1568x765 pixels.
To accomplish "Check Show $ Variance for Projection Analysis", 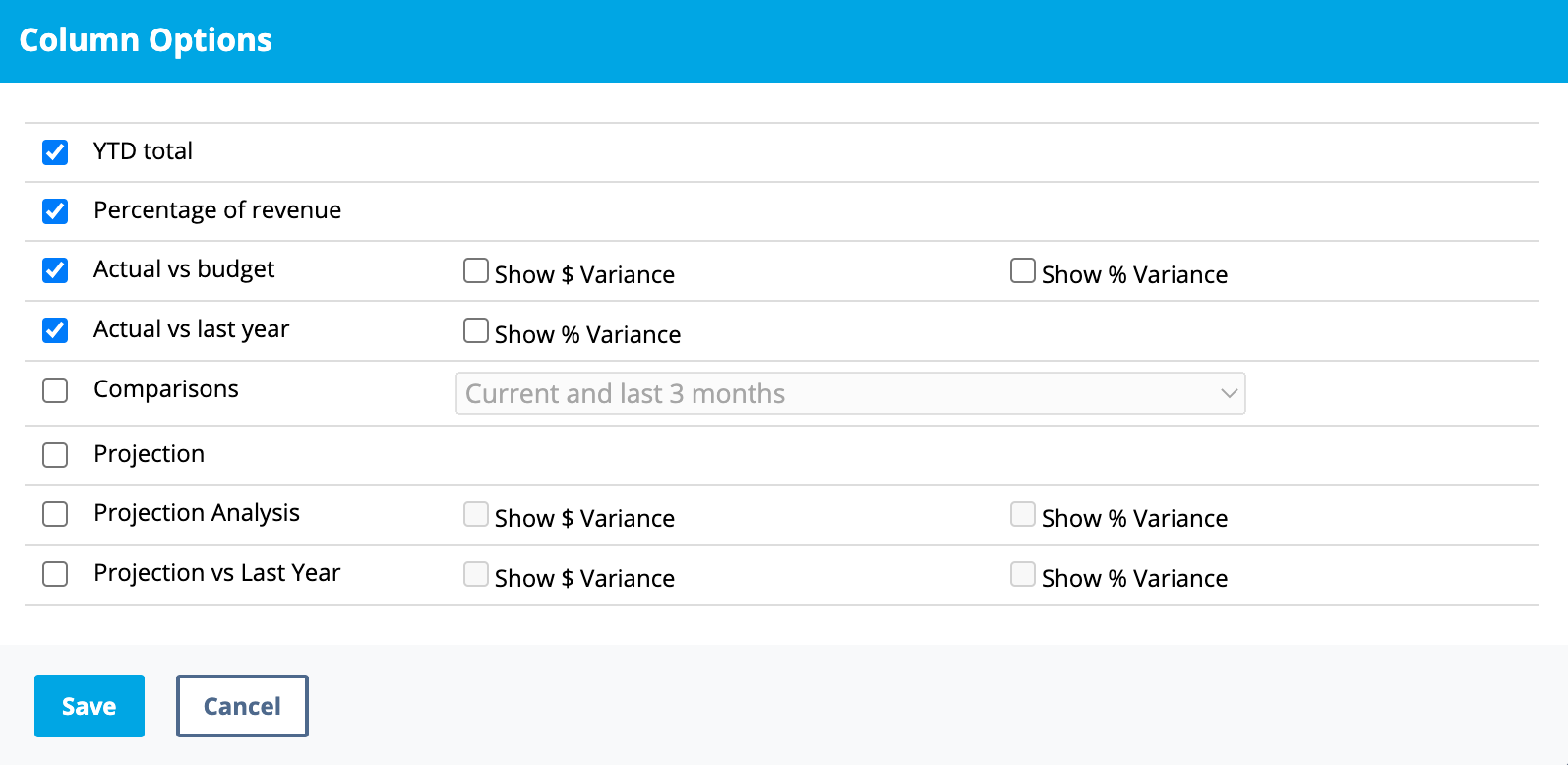I will [476, 514].
